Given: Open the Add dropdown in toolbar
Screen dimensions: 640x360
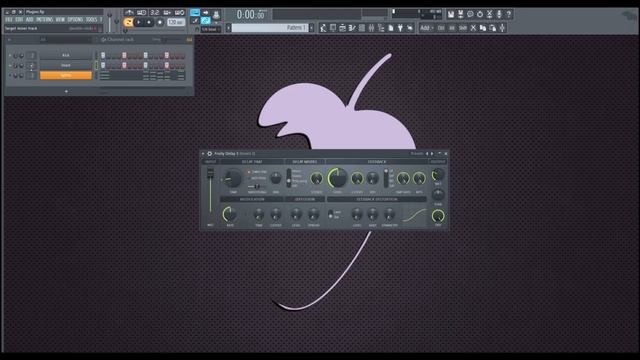Looking at the screenshot, I should (427, 28).
